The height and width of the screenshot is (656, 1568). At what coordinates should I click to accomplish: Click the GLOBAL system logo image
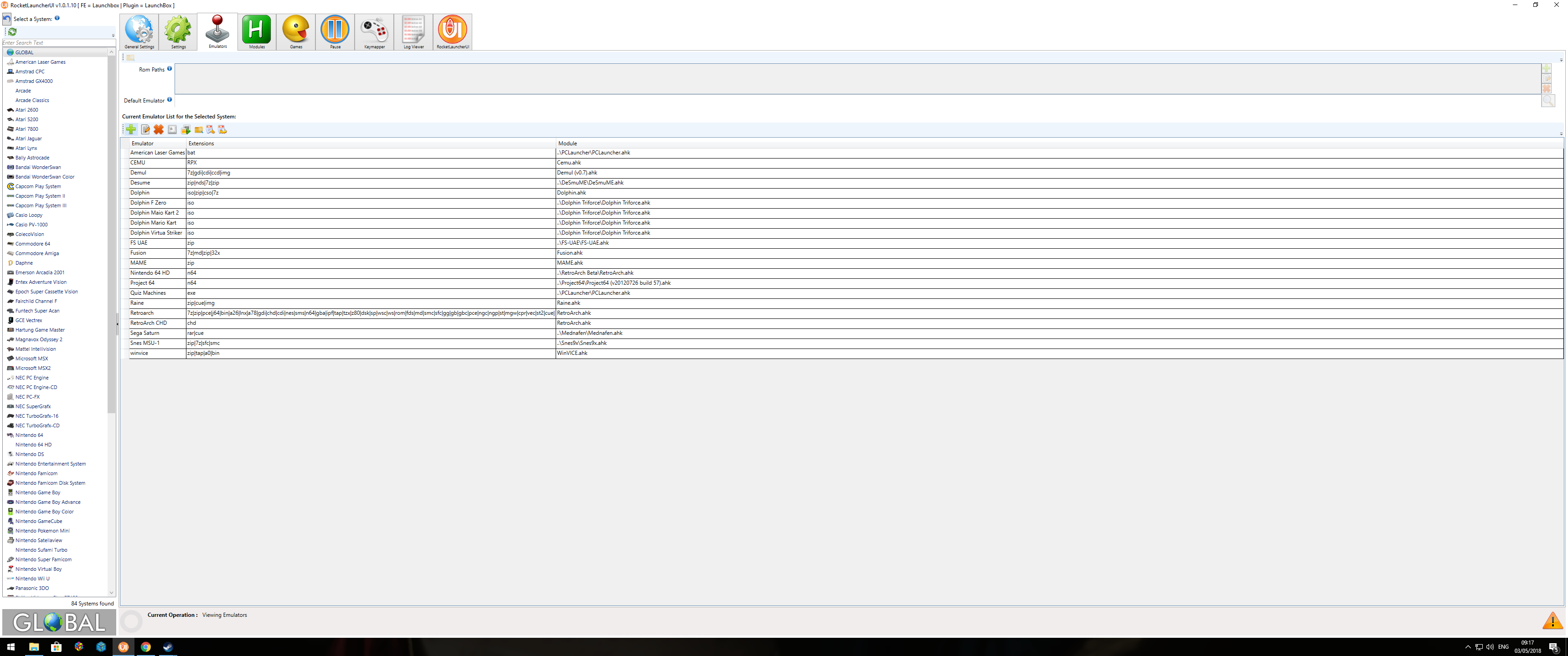point(59,622)
